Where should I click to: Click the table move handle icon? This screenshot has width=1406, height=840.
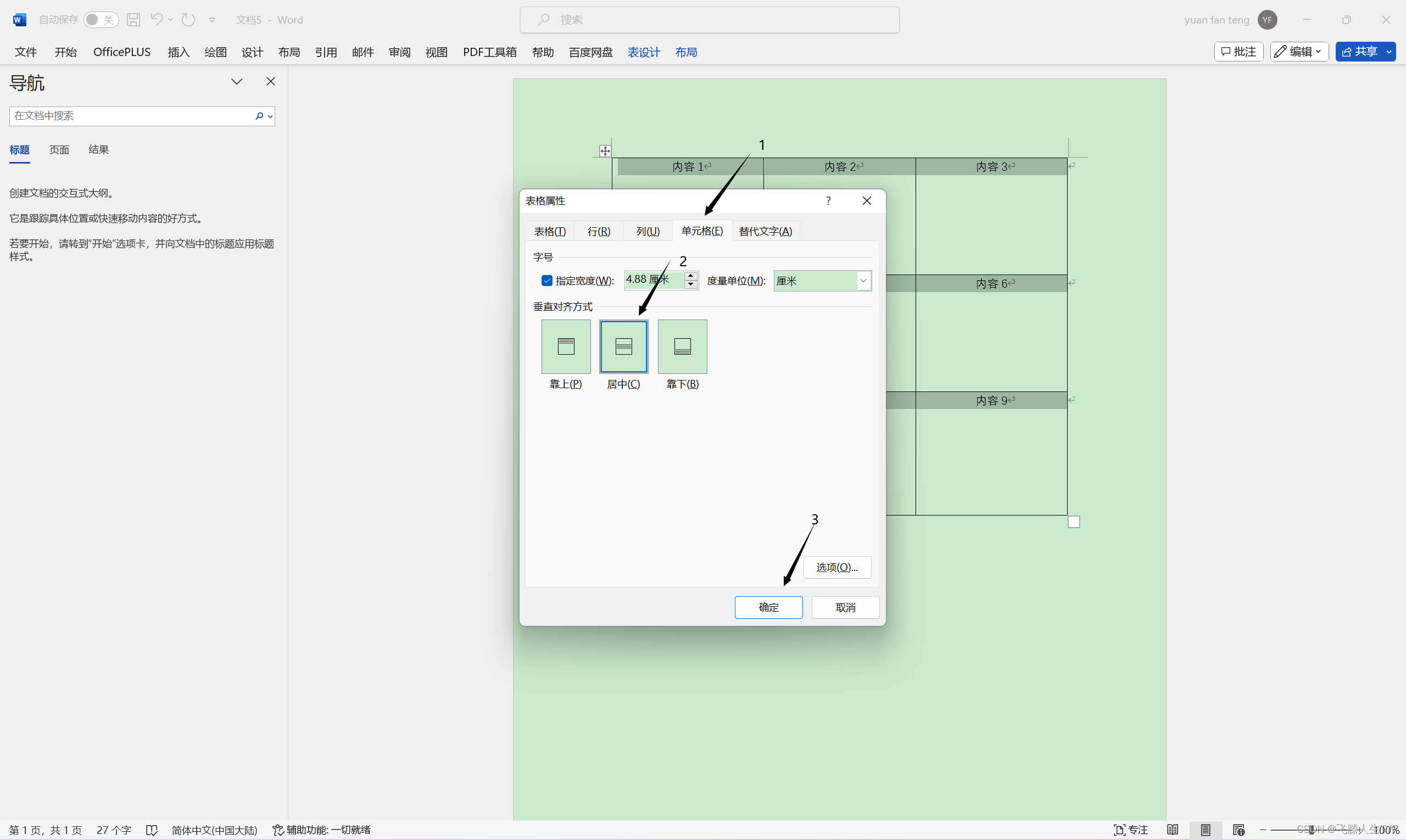(x=605, y=151)
